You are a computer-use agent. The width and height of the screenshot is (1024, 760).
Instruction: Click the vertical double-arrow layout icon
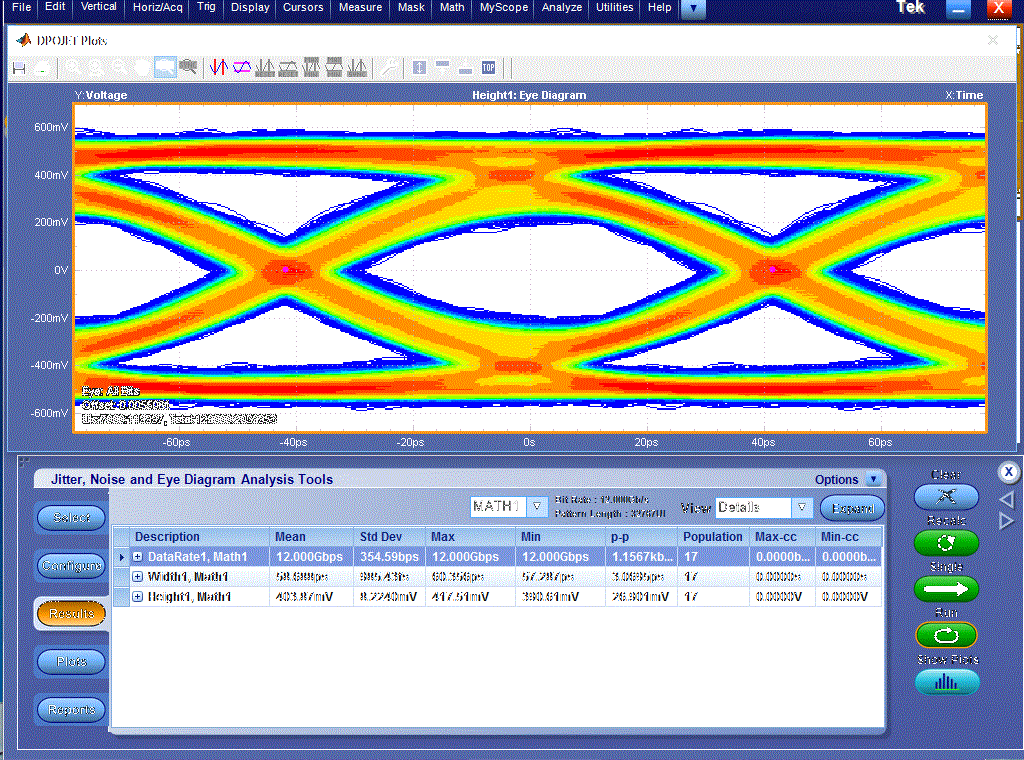419,67
